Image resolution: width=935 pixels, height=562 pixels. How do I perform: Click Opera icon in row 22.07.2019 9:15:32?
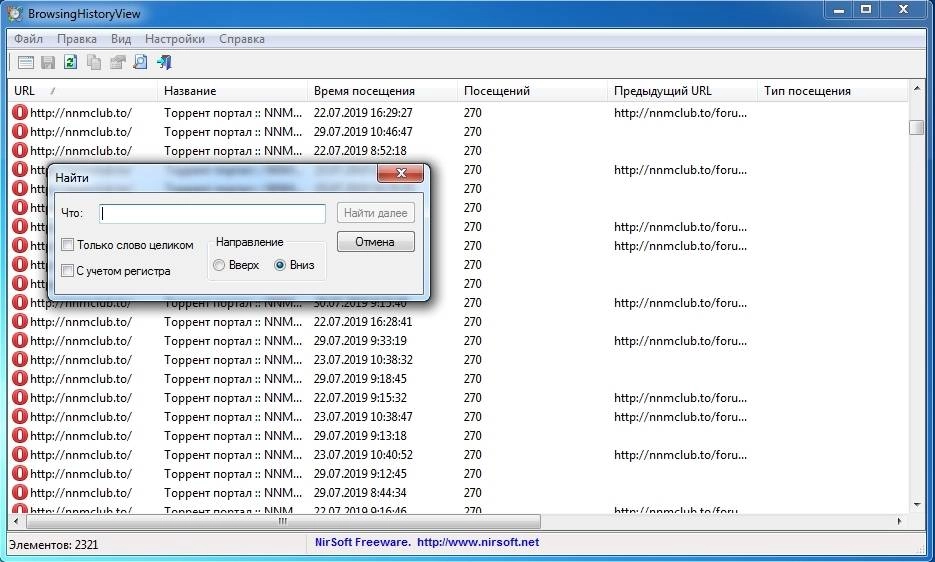tap(20, 397)
